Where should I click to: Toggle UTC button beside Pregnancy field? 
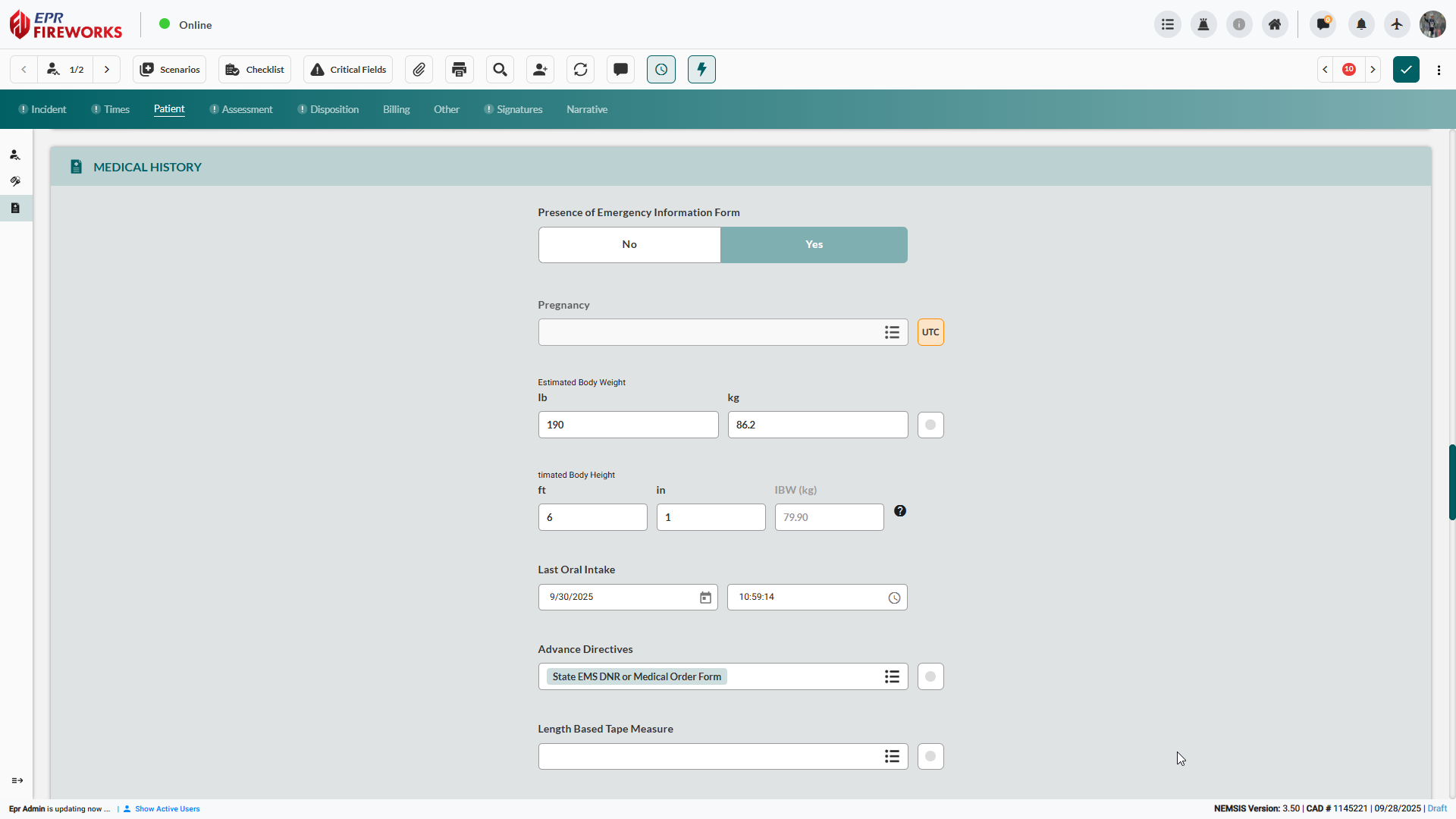click(x=930, y=332)
